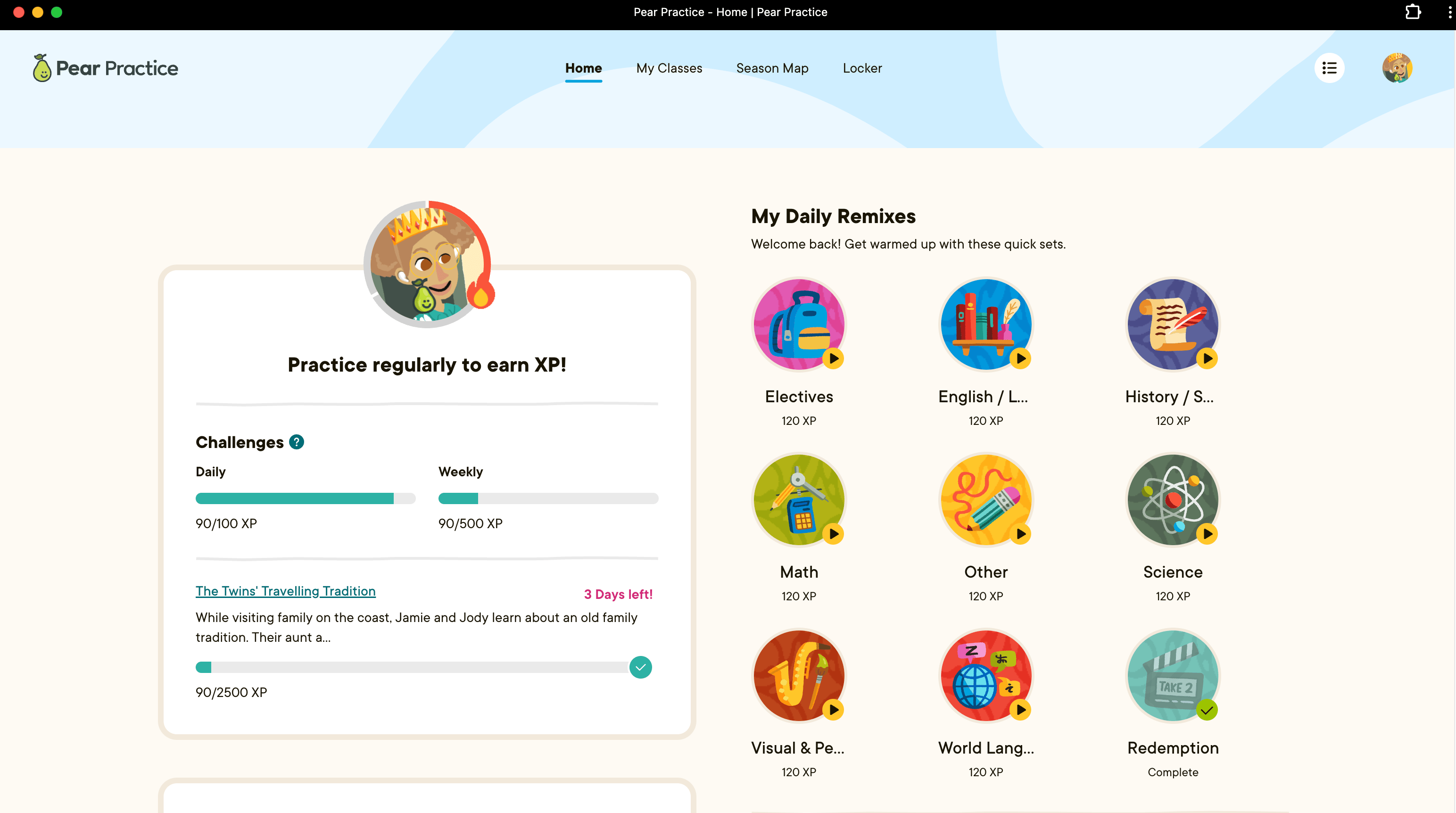The image size is (1456, 813).
Task: Click the '90/100 XP' daily value
Action: (x=226, y=523)
